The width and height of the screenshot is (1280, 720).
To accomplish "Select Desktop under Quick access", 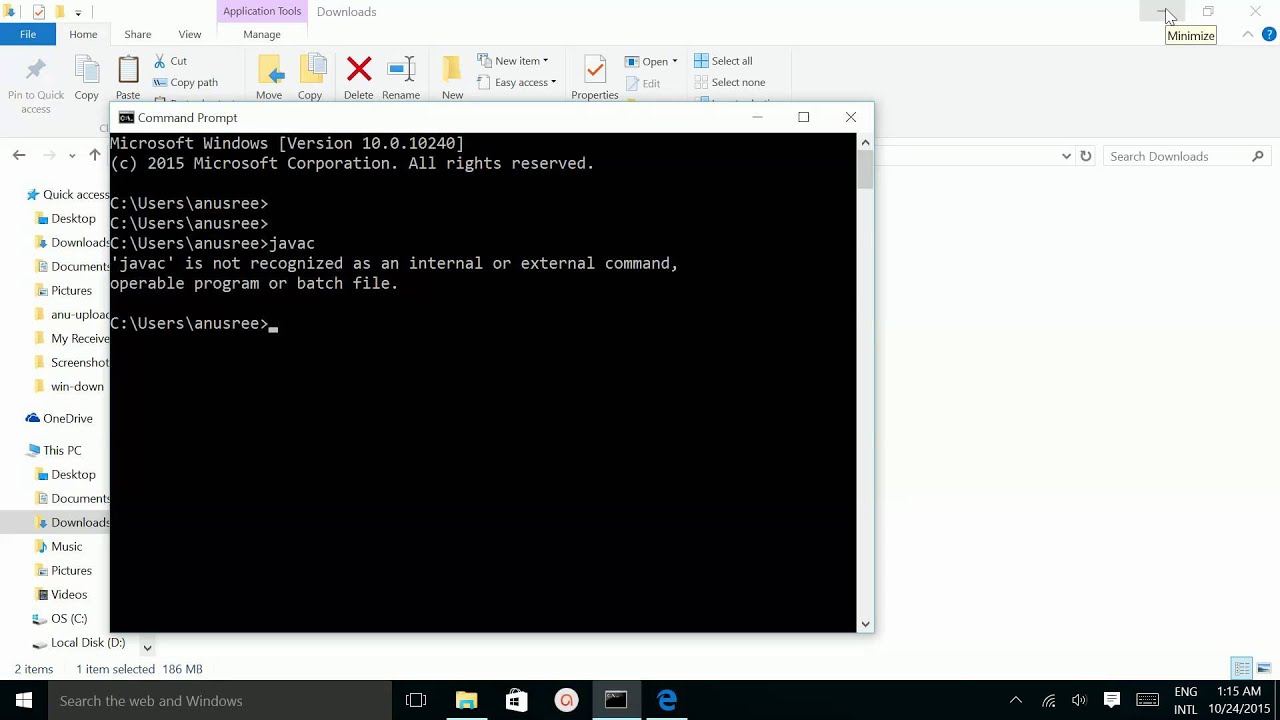I will click(x=66, y=218).
